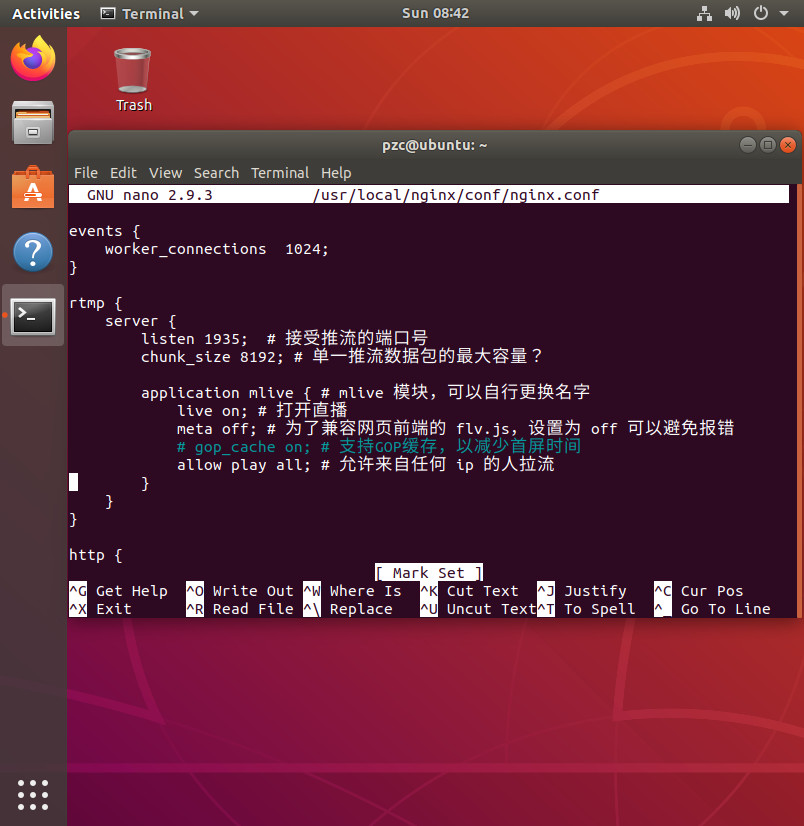This screenshot has height=826, width=804.
Task: Open the volume indicator icon
Action: (x=732, y=13)
